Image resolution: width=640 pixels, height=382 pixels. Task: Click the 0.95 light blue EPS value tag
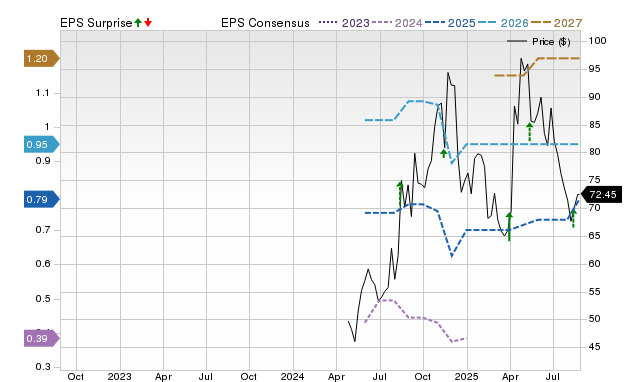point(42,144)
